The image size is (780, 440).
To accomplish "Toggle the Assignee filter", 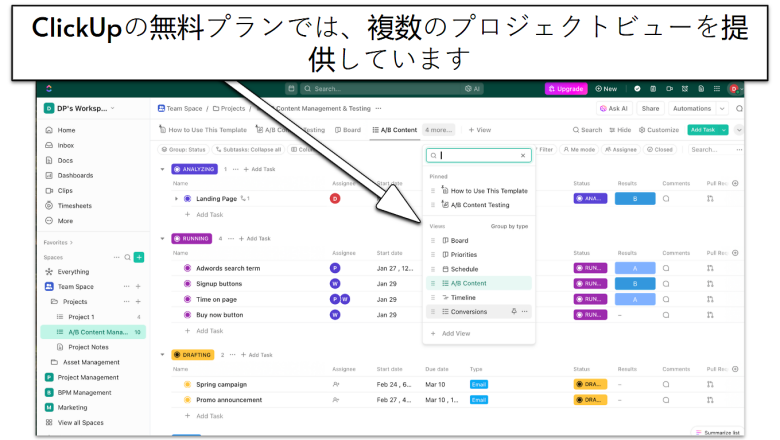I will (x=621, y=149).
